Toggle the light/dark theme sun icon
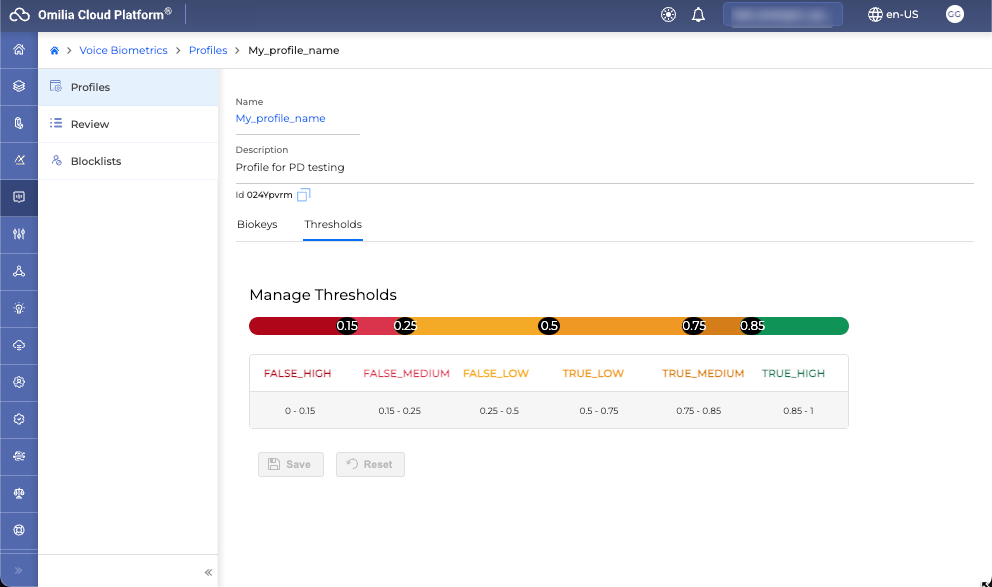The image size is (992, 587). point(669,15)
